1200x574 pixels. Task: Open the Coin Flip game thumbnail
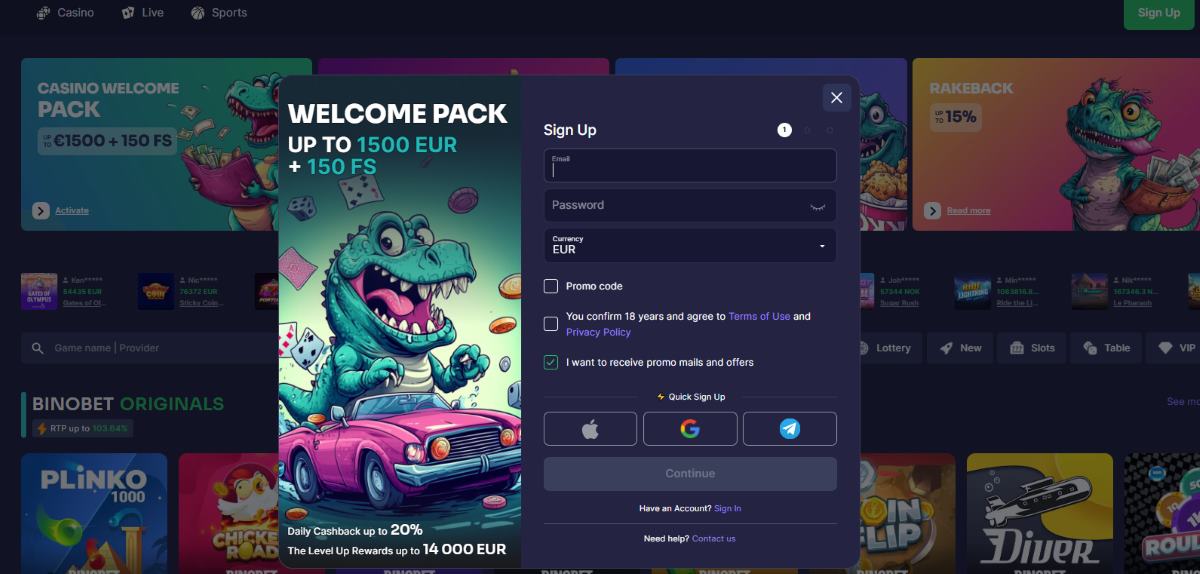click(908, 513)
